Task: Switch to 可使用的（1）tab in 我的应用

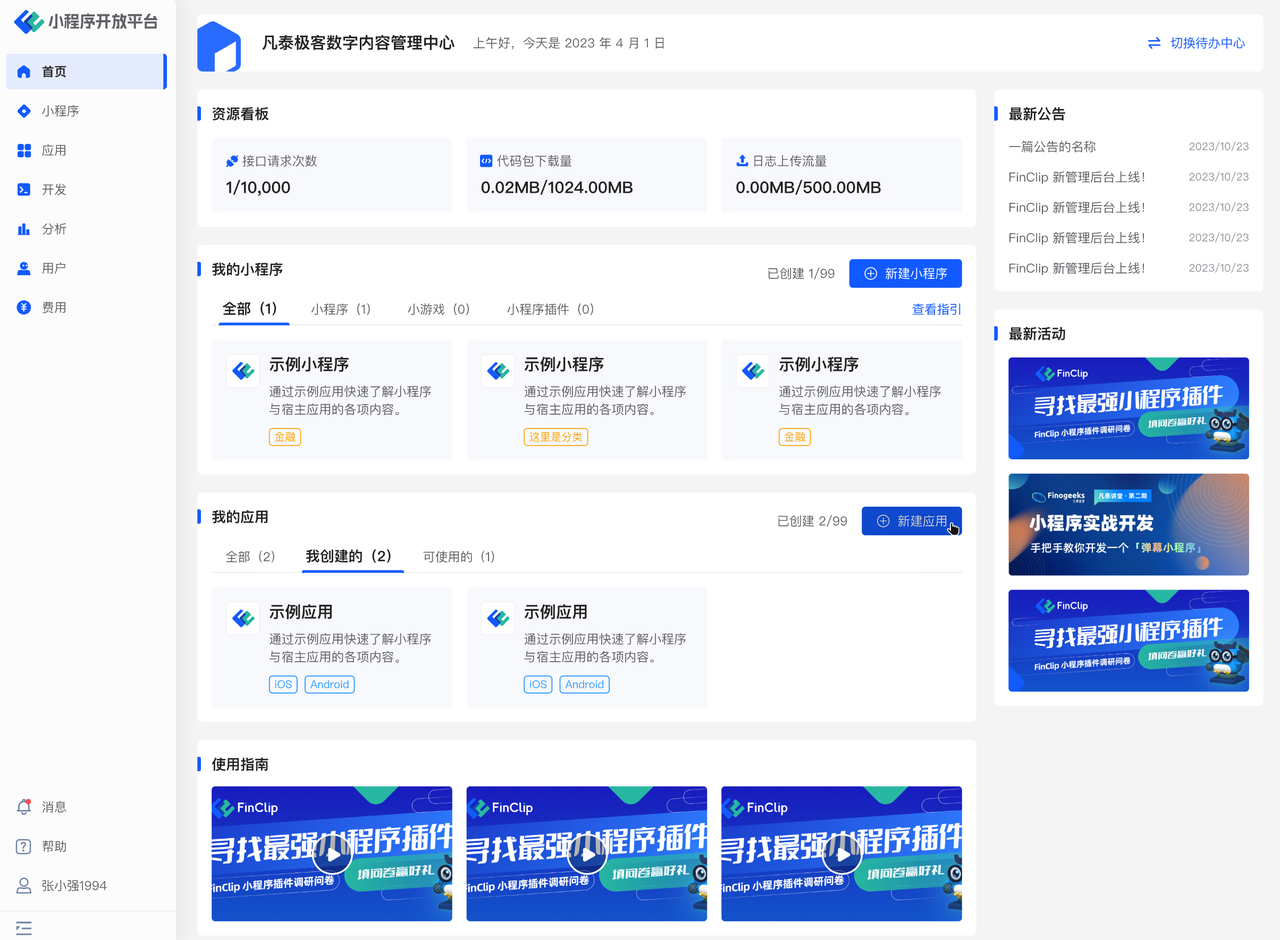Action: tap(458, 557)
